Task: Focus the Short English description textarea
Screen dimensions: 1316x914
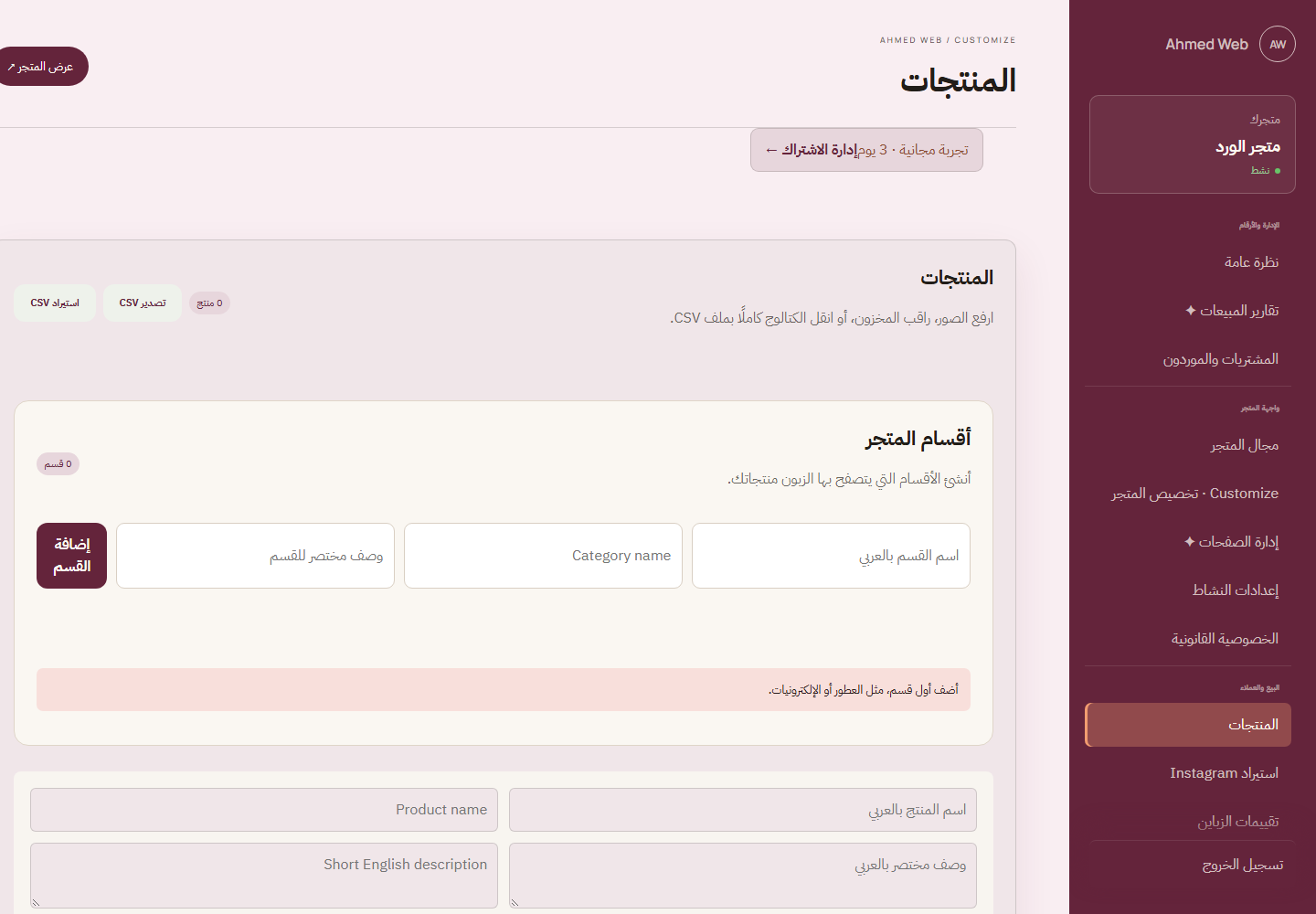Action: tap(264, 876)
